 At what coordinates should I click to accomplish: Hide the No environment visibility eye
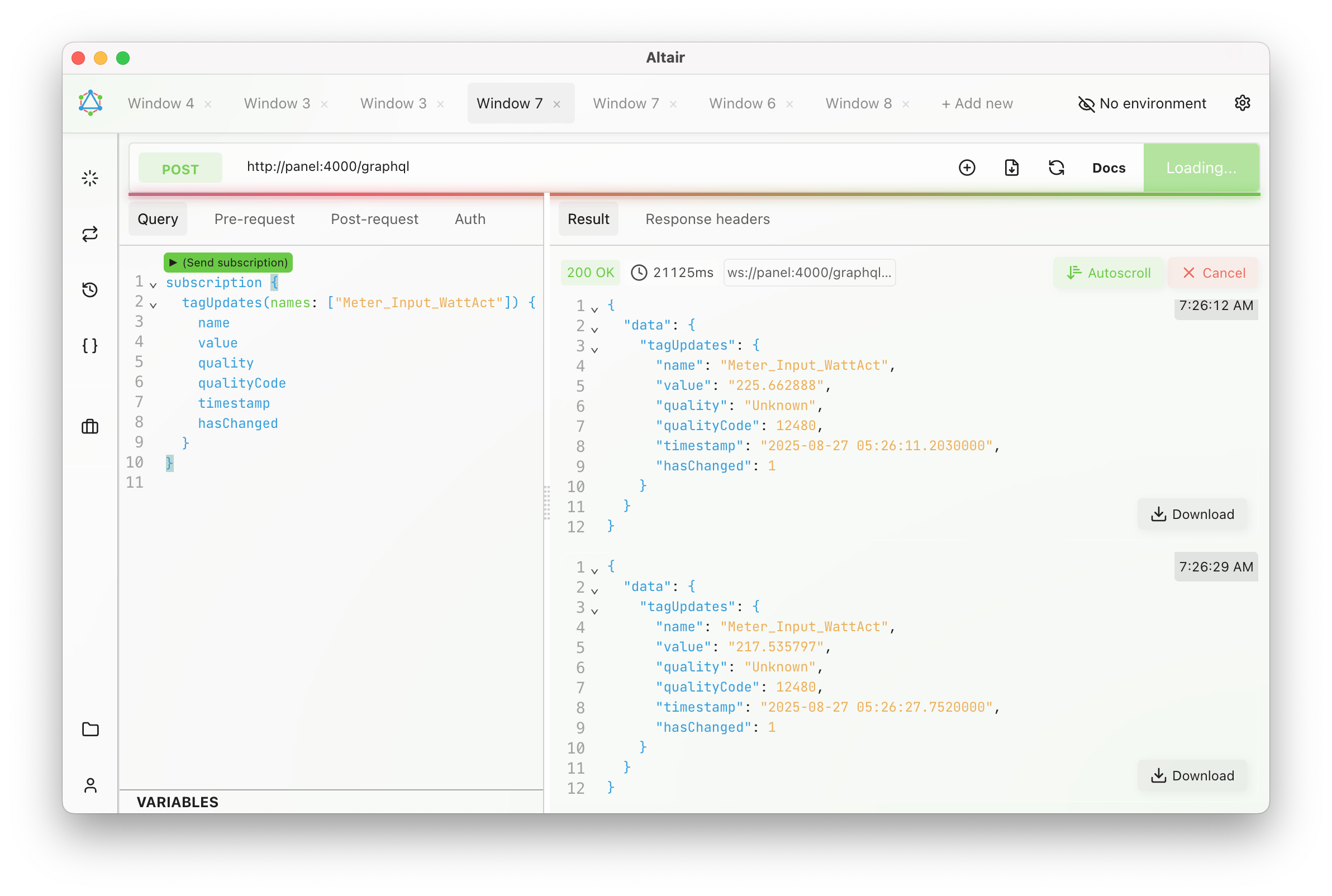pyautogui.click(x=1086, y=103)
